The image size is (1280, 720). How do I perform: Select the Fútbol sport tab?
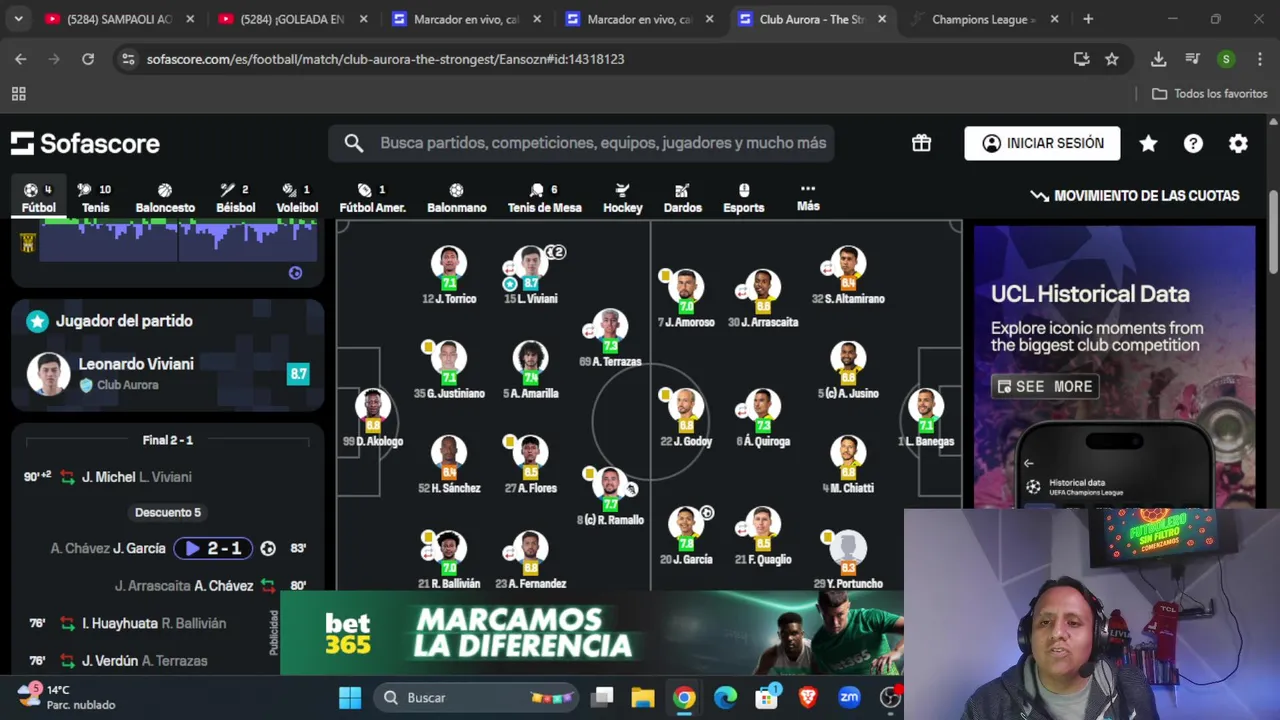point(39,198)
